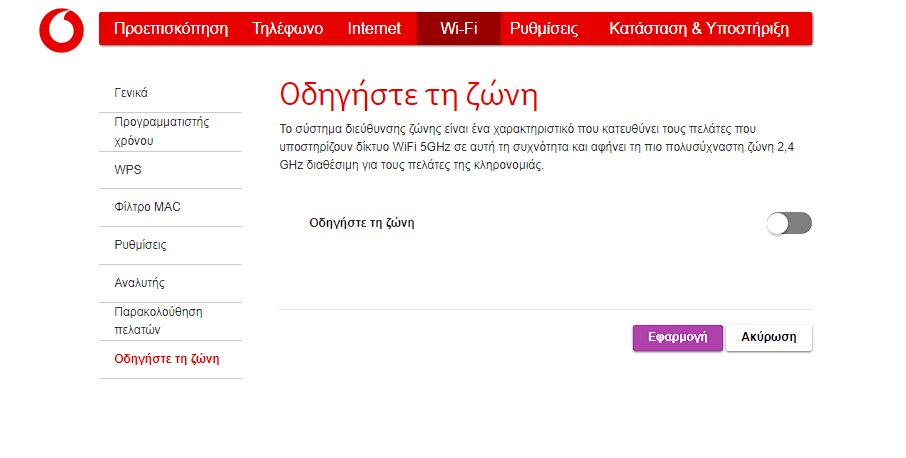
Task: Click the Εφαρμογή button
Action: (677, 337)
